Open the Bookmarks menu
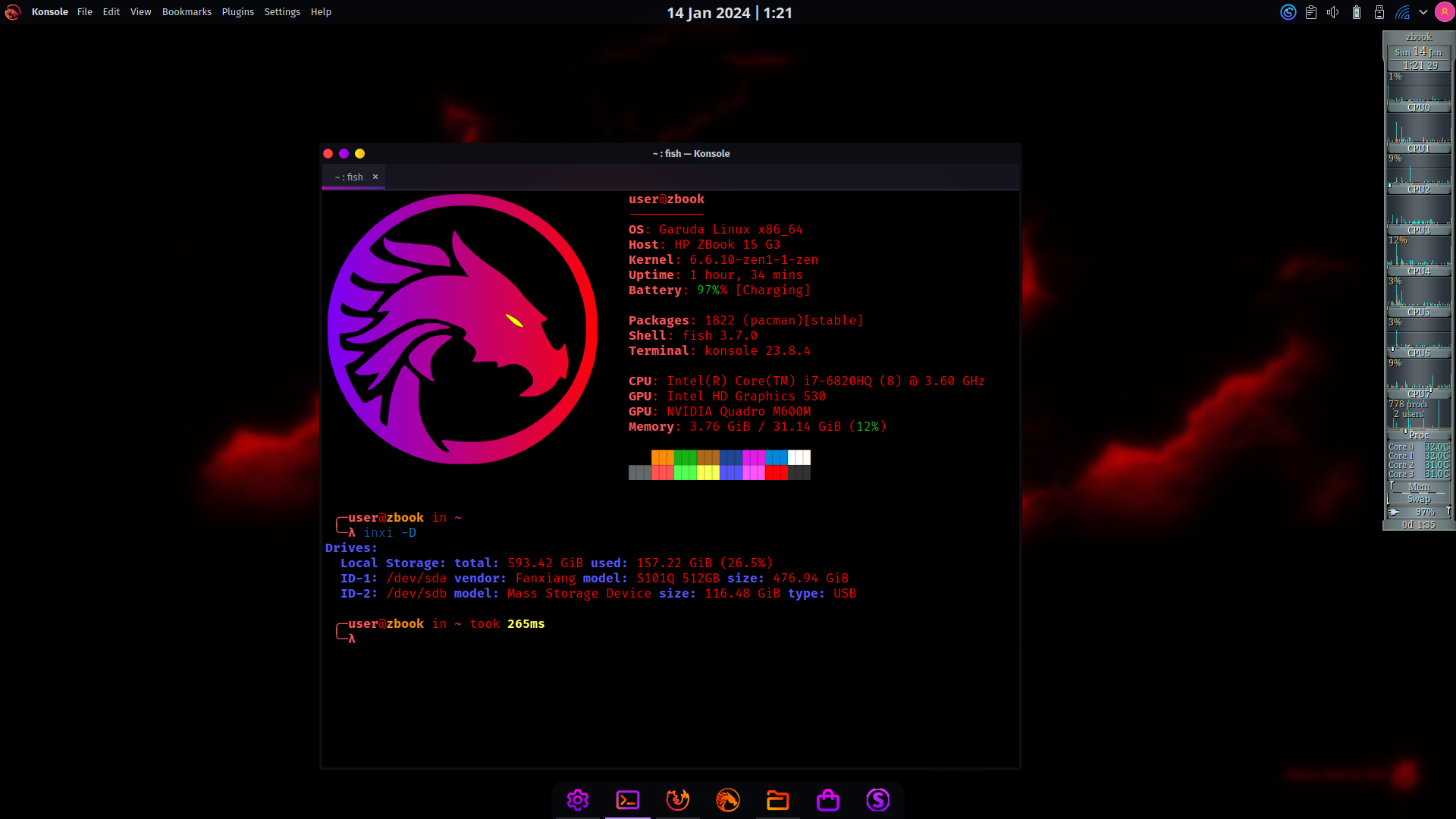Image resolution: width=1456 pixels, height=819 pixels. point(187,12)
